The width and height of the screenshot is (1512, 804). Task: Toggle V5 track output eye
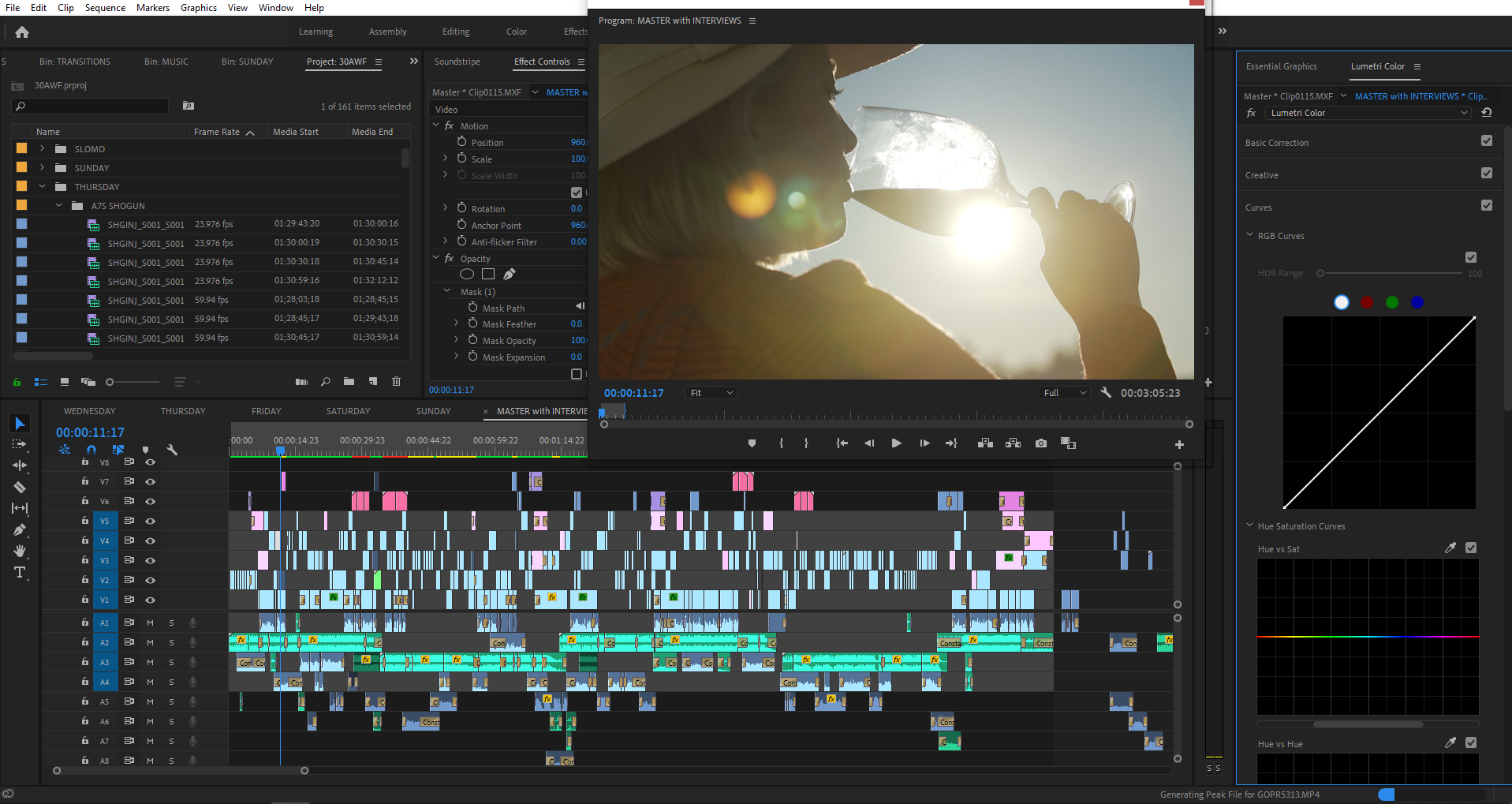click(150, 521)
